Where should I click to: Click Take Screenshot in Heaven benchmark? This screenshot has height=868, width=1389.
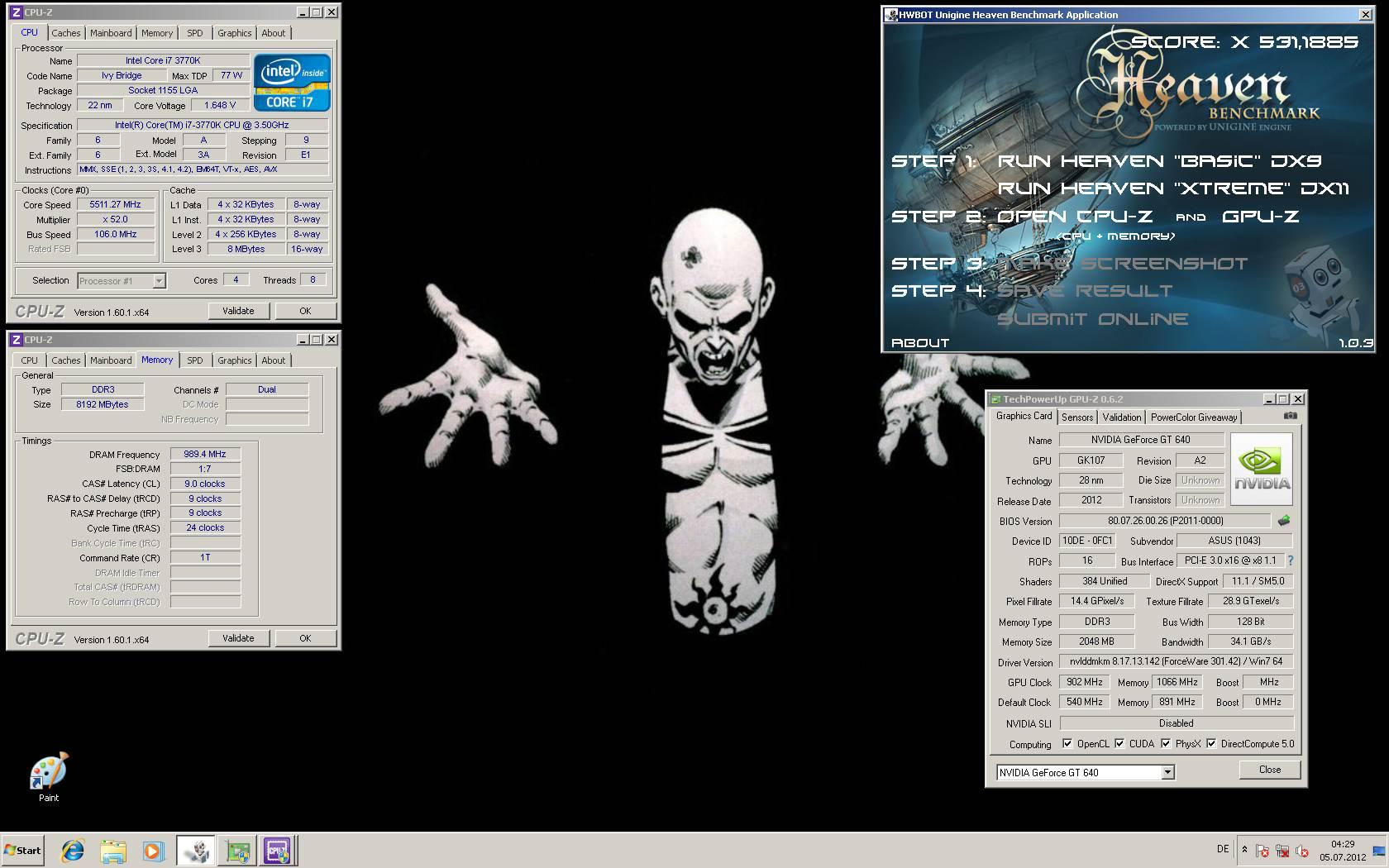[x=1122, y=264]
